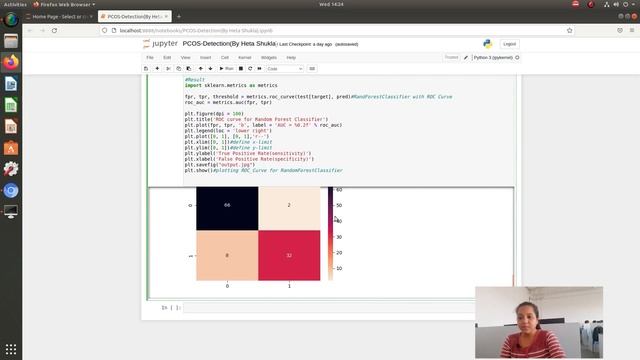Insert a cell below with the plus icon
The image size is (640, 360).
tap(157, 69)
